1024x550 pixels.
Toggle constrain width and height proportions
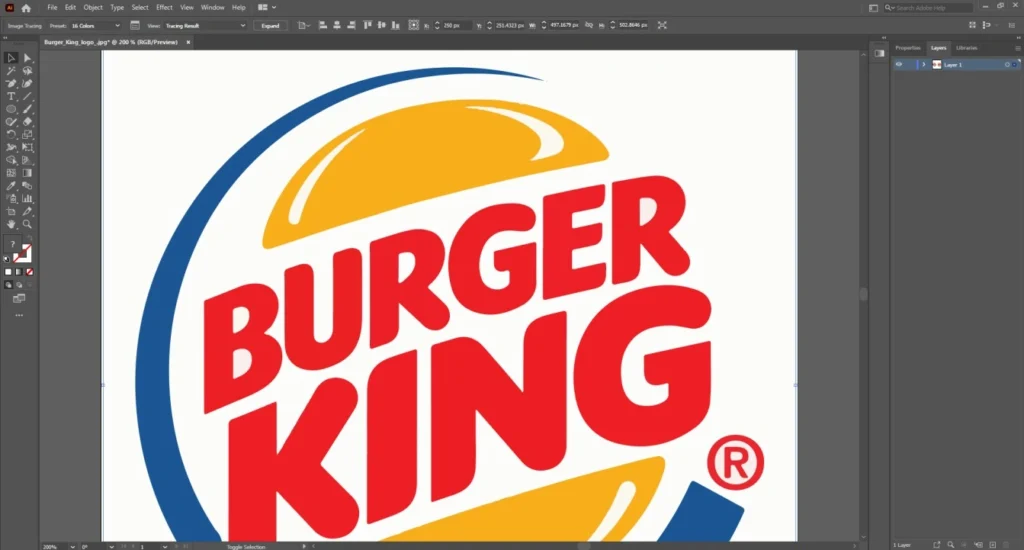coord(588,25)
